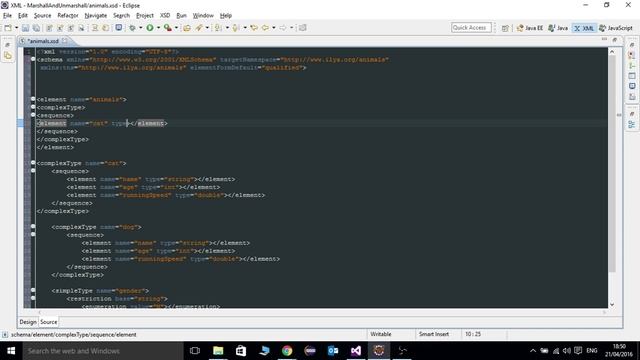Switch to the JavaScript perspective
The height and width of the screenshot is (360, 640).
616,28
